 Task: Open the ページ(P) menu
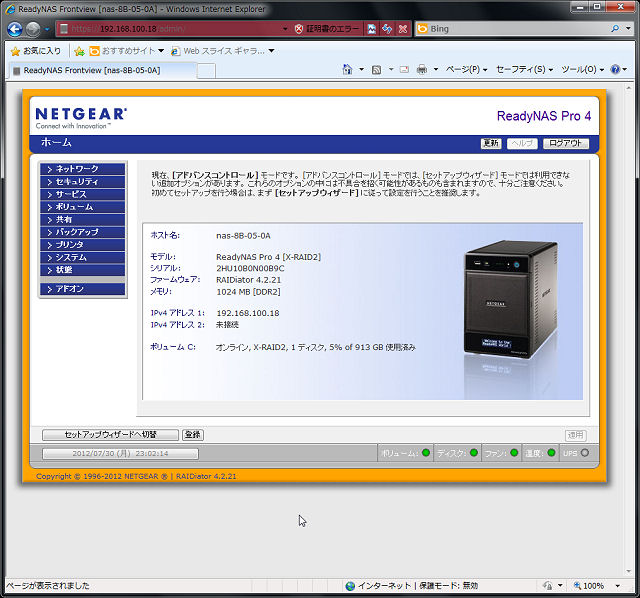467,70
